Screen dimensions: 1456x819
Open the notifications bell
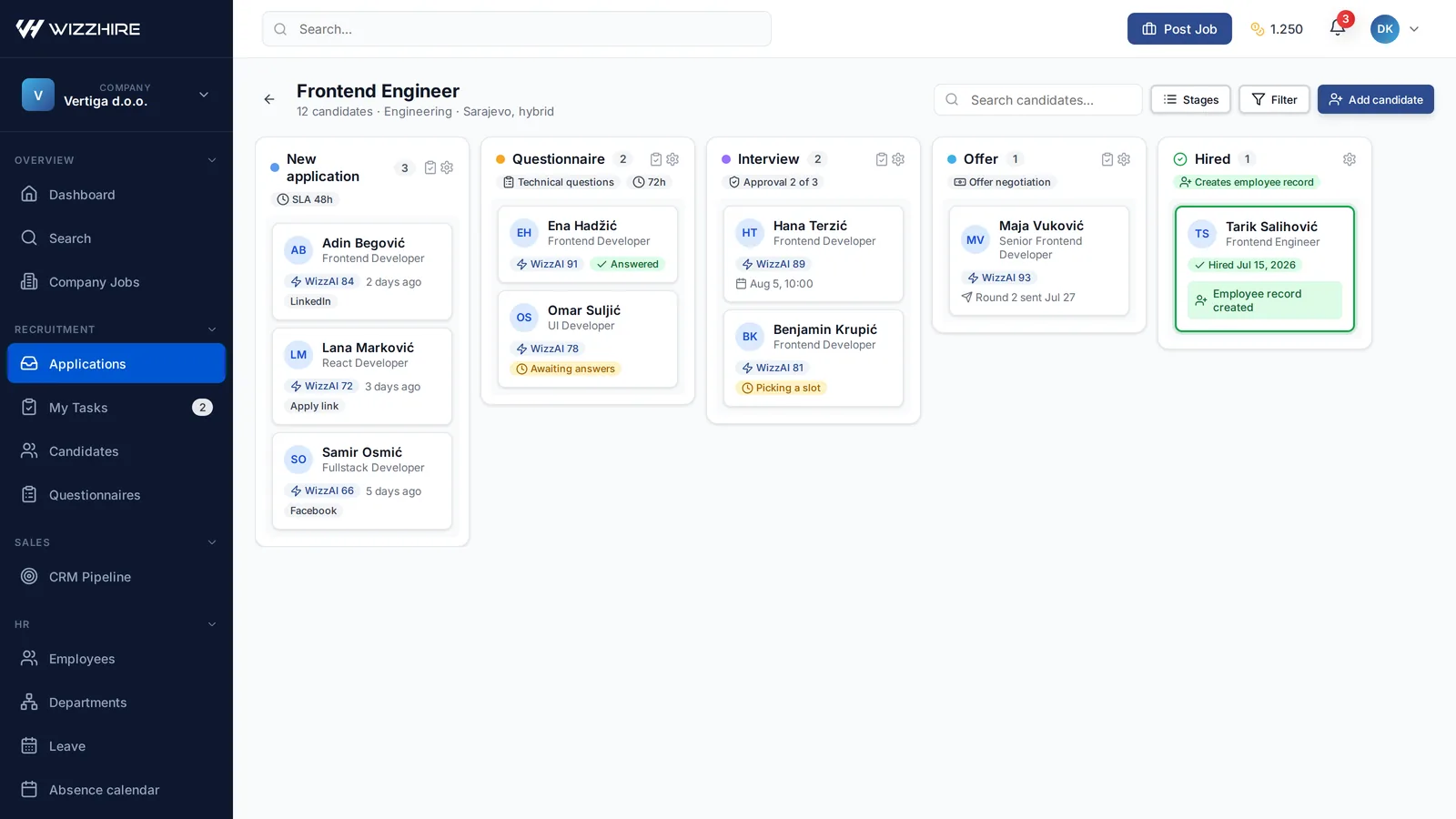[1337, 28]
